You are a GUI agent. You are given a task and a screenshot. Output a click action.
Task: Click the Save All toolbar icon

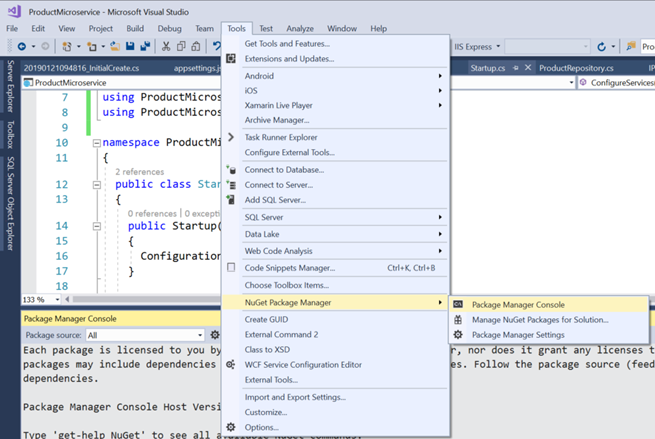(x=145, y=47)
